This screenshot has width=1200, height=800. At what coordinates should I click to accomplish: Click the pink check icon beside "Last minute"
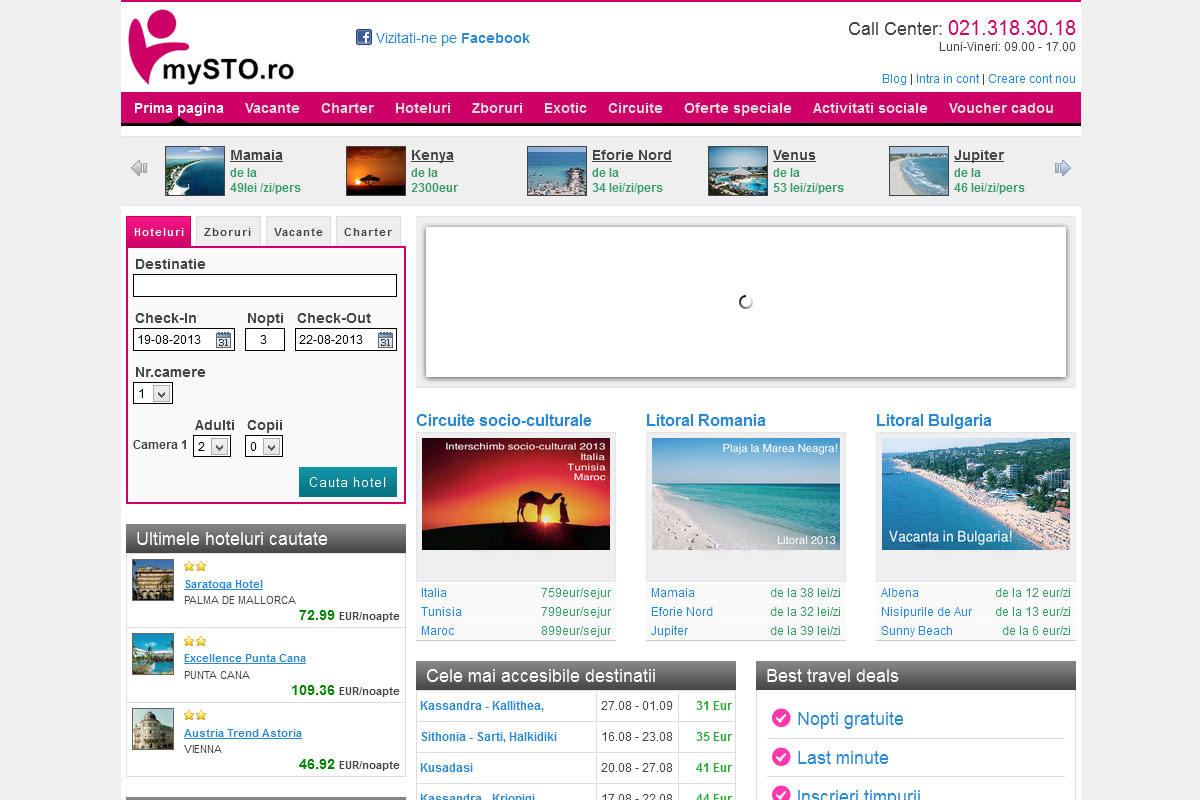tap(781, 757)
